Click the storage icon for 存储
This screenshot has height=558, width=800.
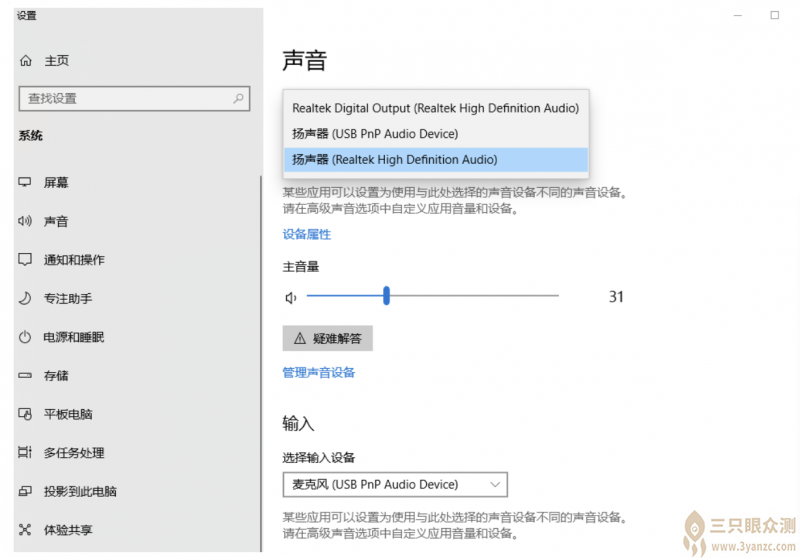25,375
